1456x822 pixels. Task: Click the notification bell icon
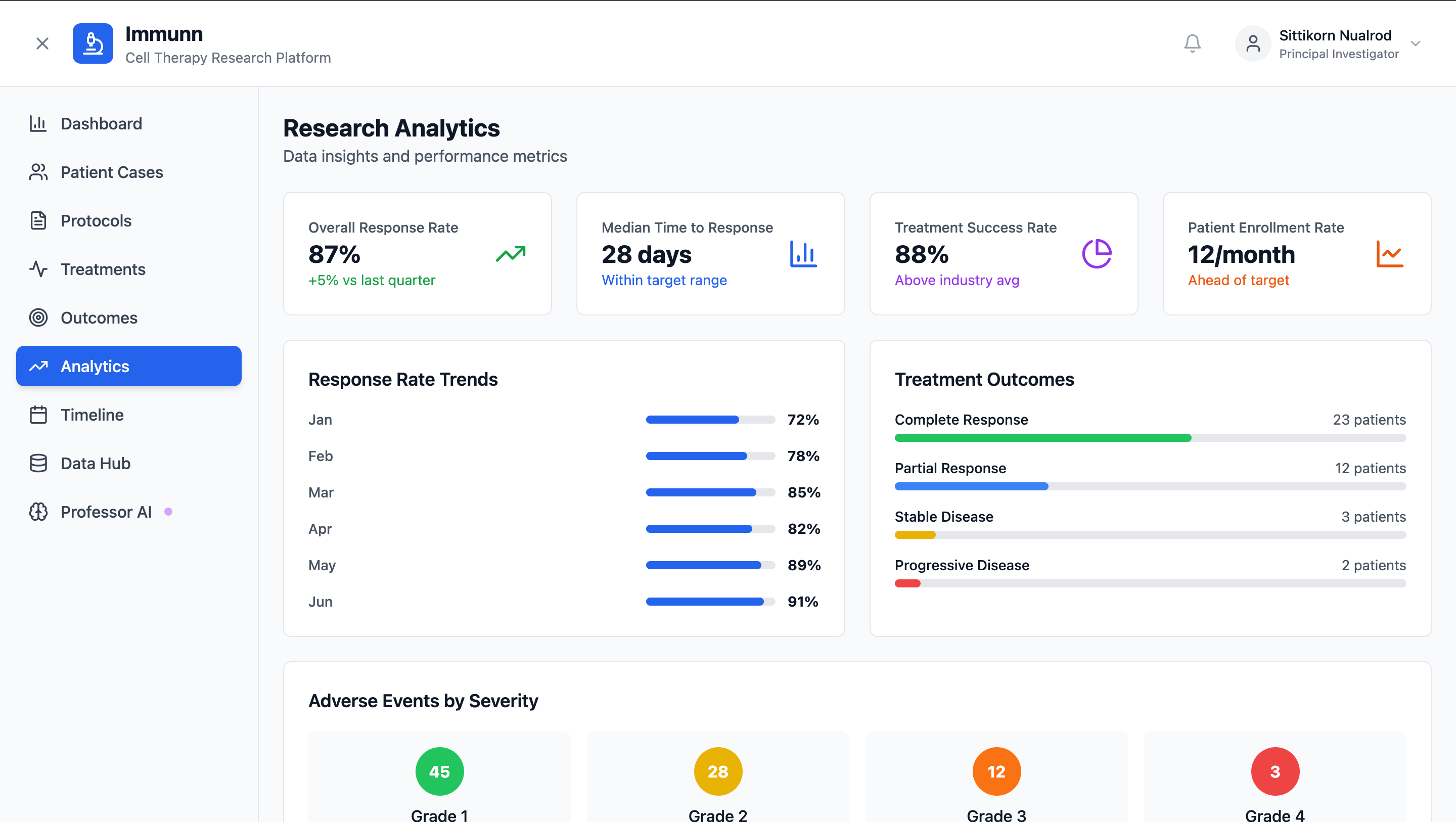1192,43
